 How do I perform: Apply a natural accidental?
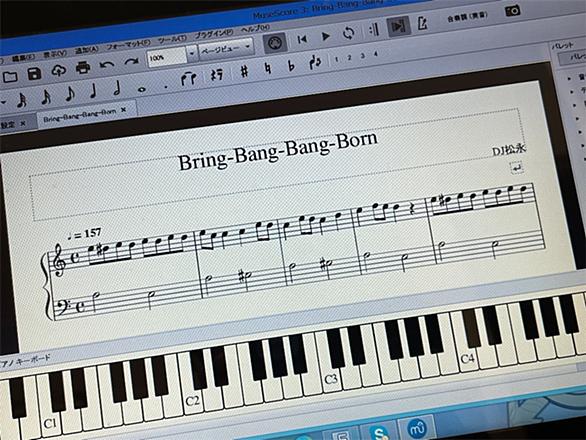[x=268, y=69]
